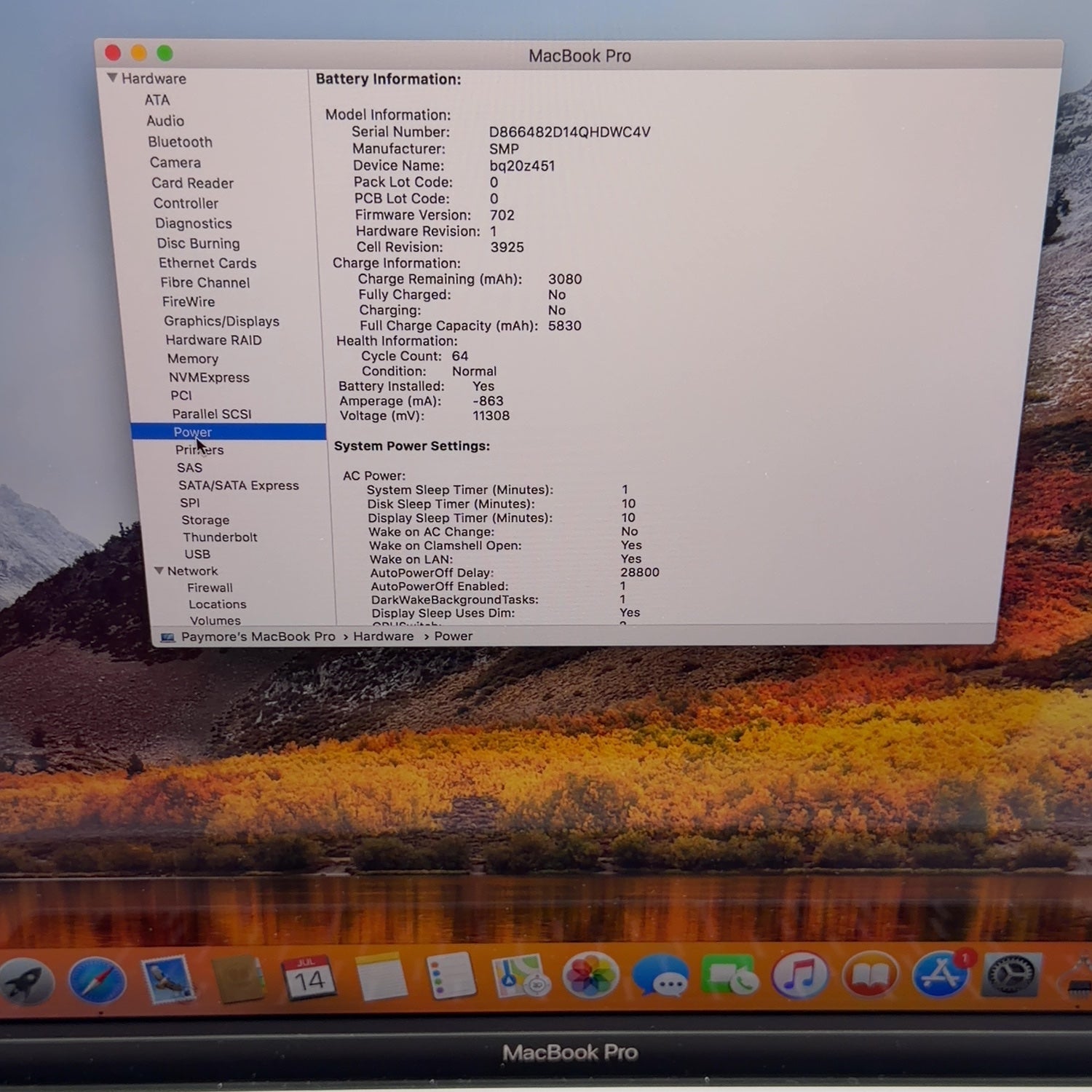Open App Store with update badge
The height and width of the screenshot is (1092, 1092).
(x=941, y=975)
